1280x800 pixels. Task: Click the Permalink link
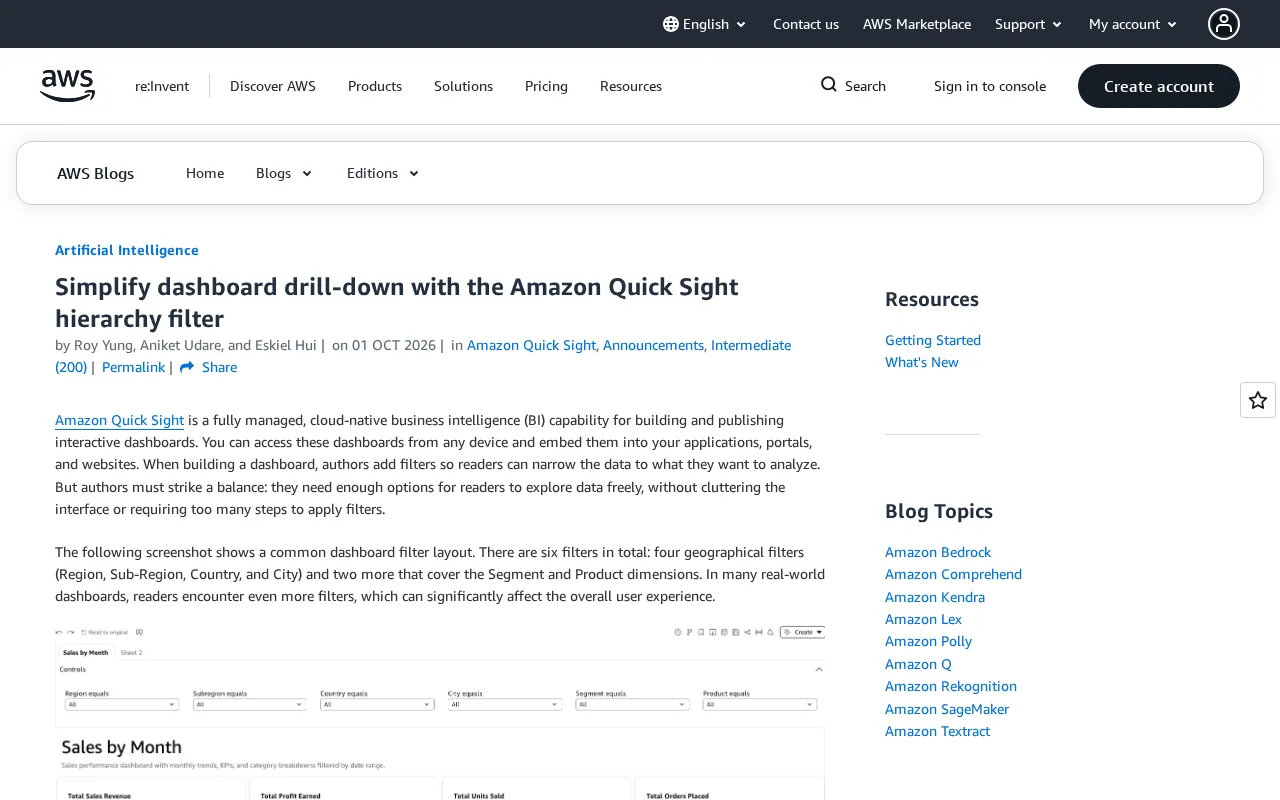tap(133, 367)
